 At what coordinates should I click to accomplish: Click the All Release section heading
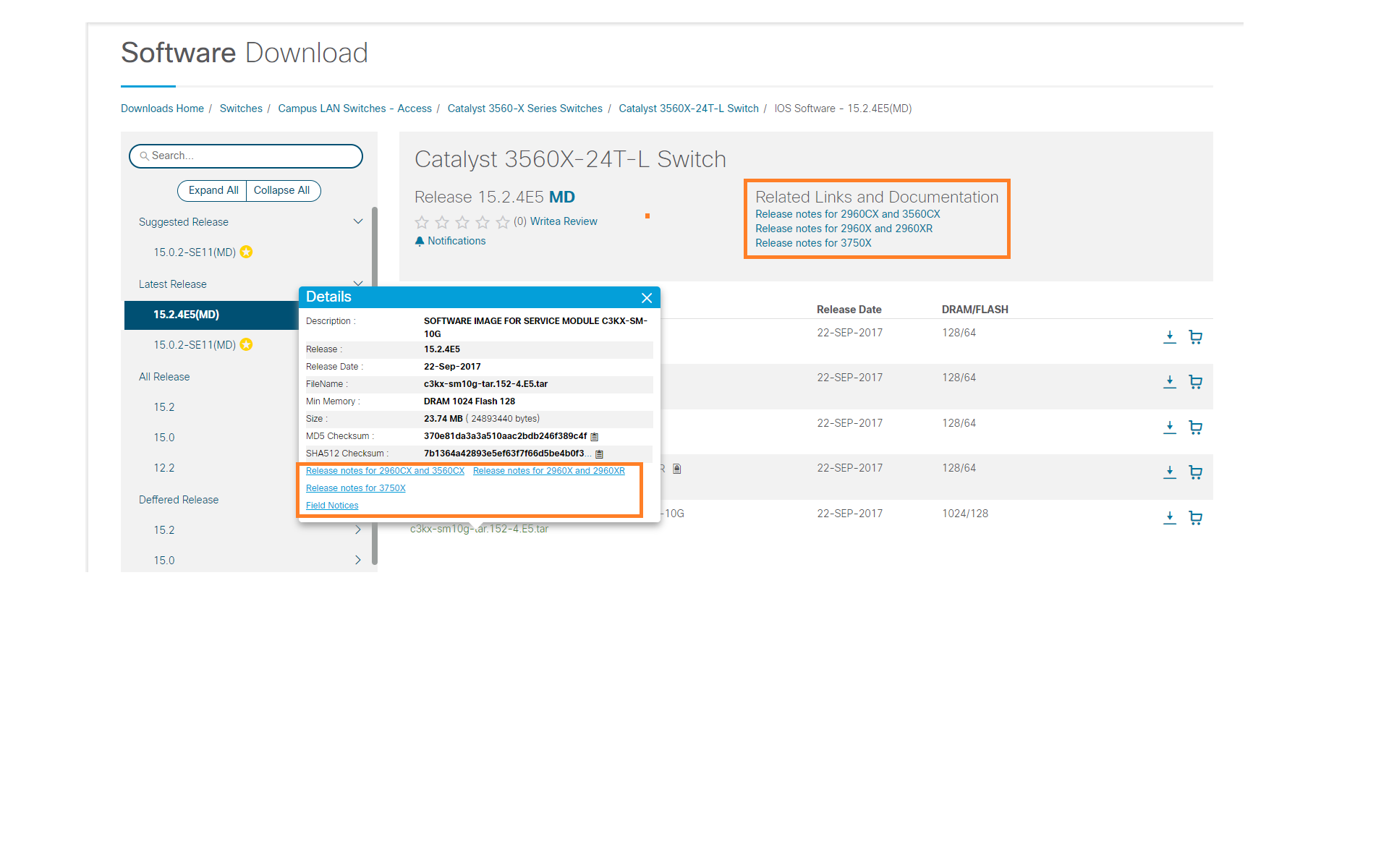pyautogui.click(x=164, y=377)
